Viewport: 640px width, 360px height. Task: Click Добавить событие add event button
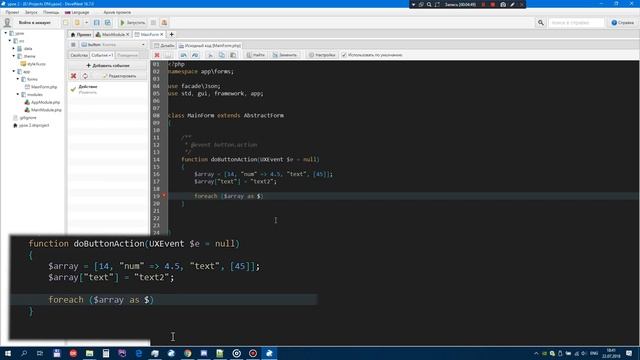click(x=108, y=65)
